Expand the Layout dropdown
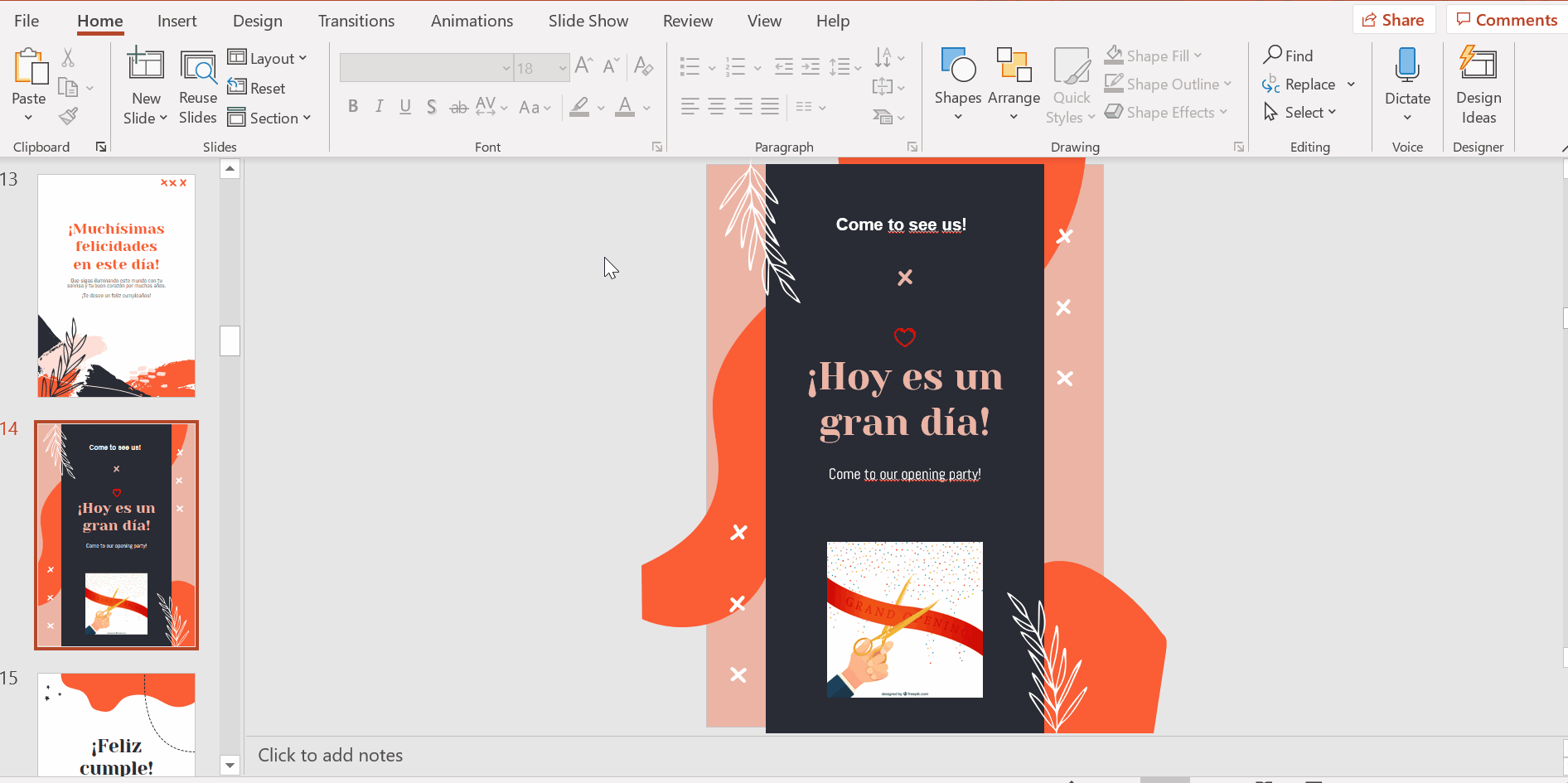 click(x=268, y=58)
